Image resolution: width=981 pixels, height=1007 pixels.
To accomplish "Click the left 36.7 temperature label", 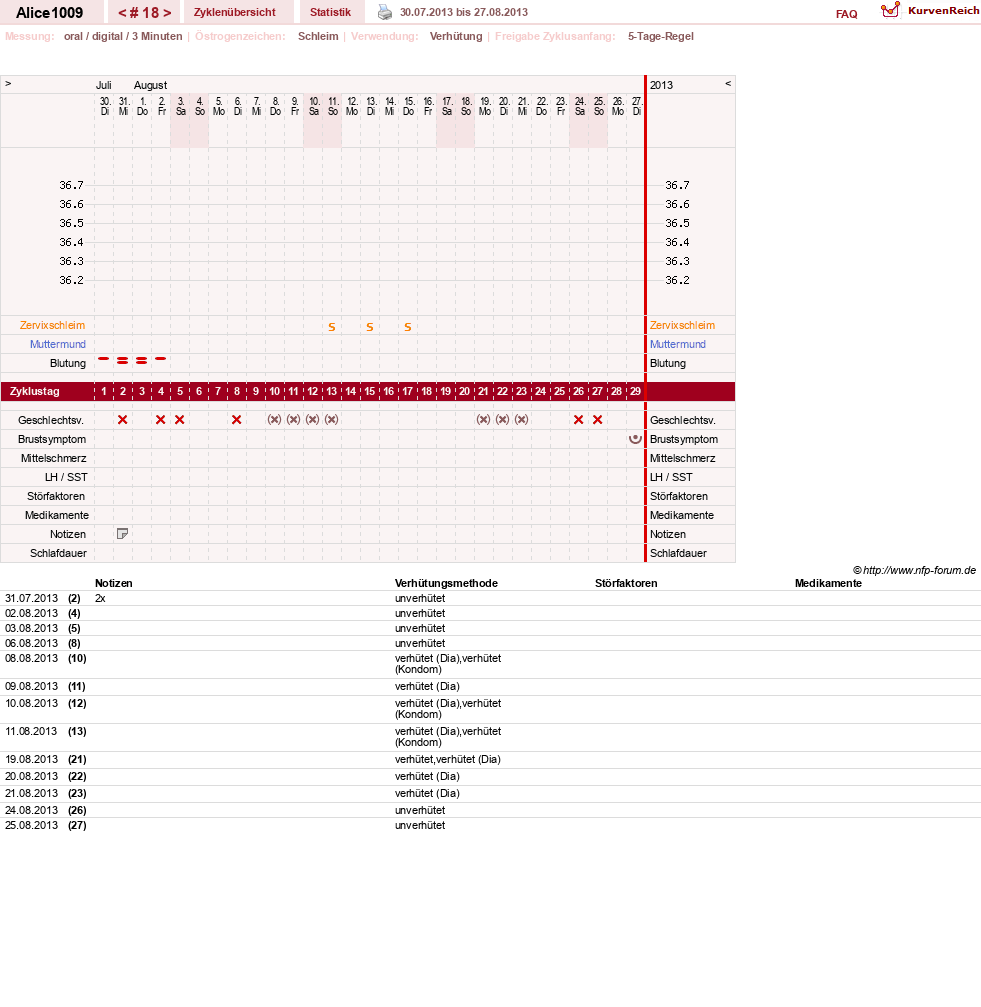I will tap(71, 185).
